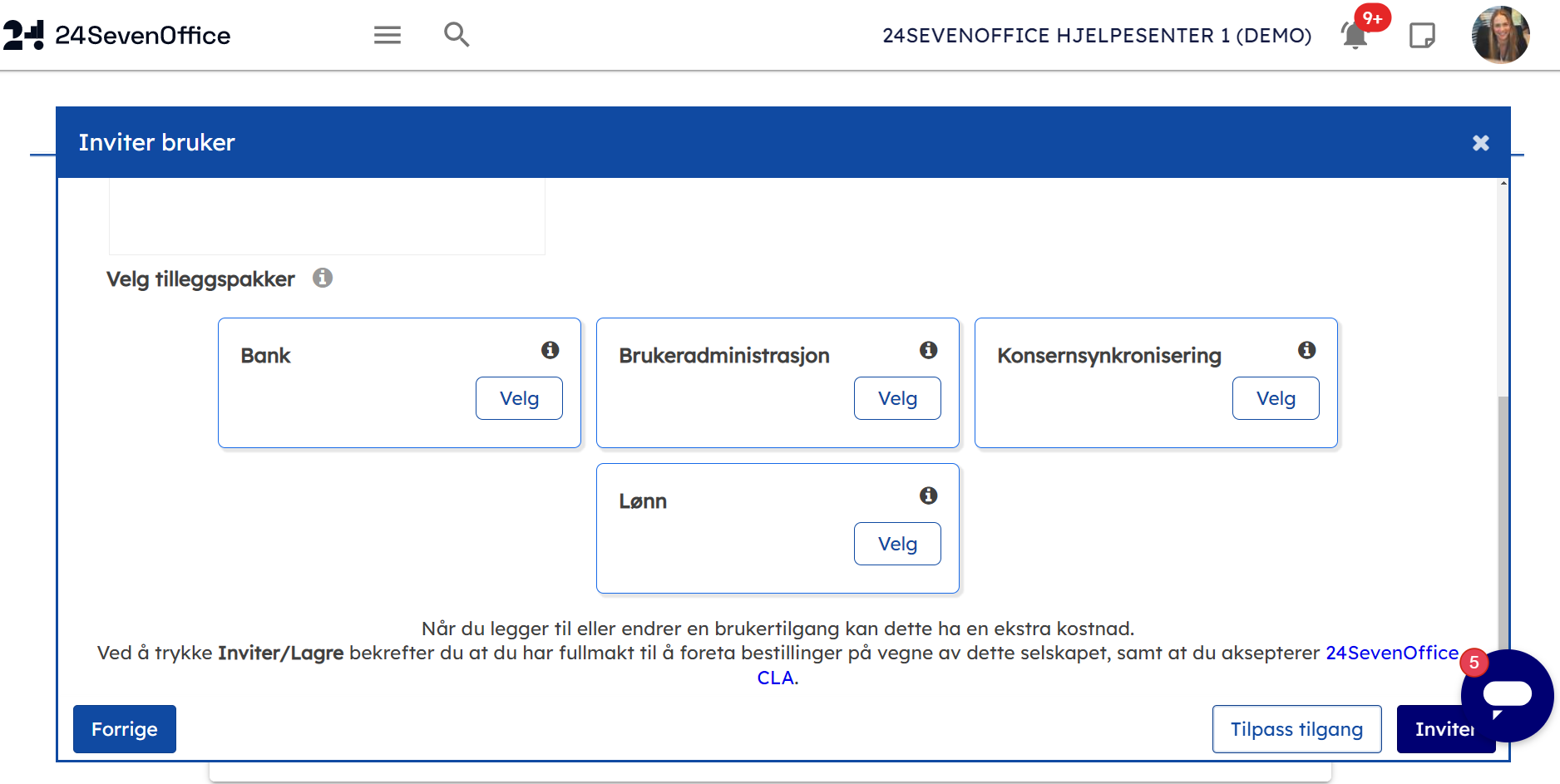Select the Lønn add-on package
The image size is (1560, 784).
[x=897, y=544]
